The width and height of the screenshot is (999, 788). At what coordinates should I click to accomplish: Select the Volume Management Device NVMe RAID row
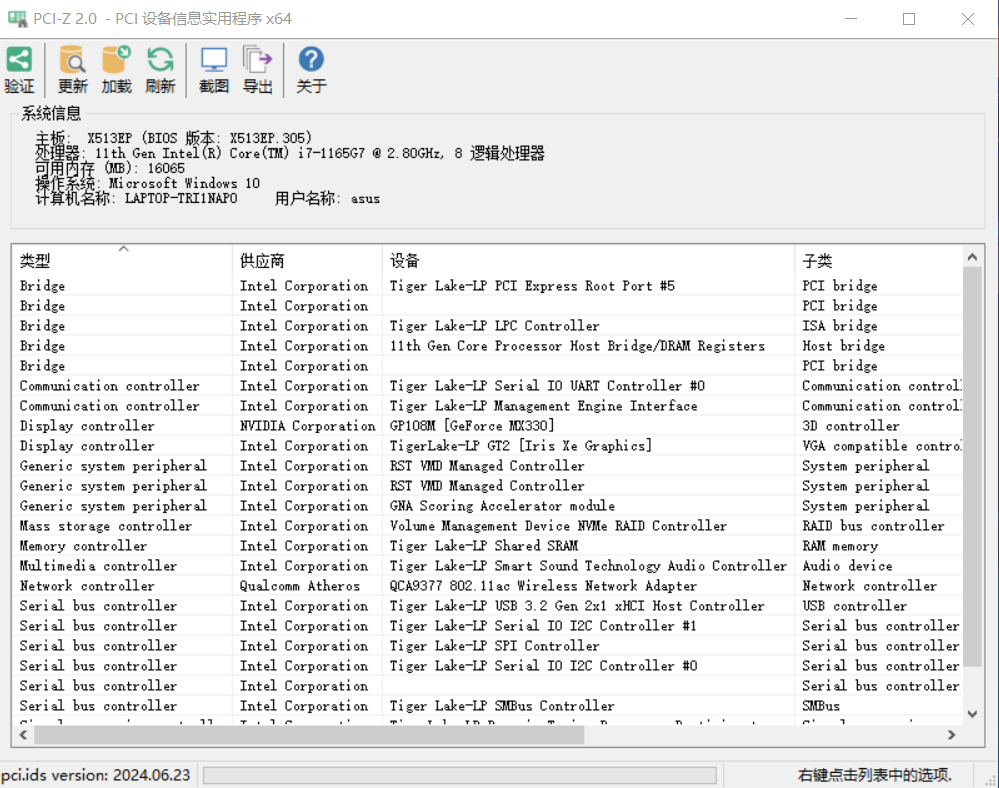[487, 526]
